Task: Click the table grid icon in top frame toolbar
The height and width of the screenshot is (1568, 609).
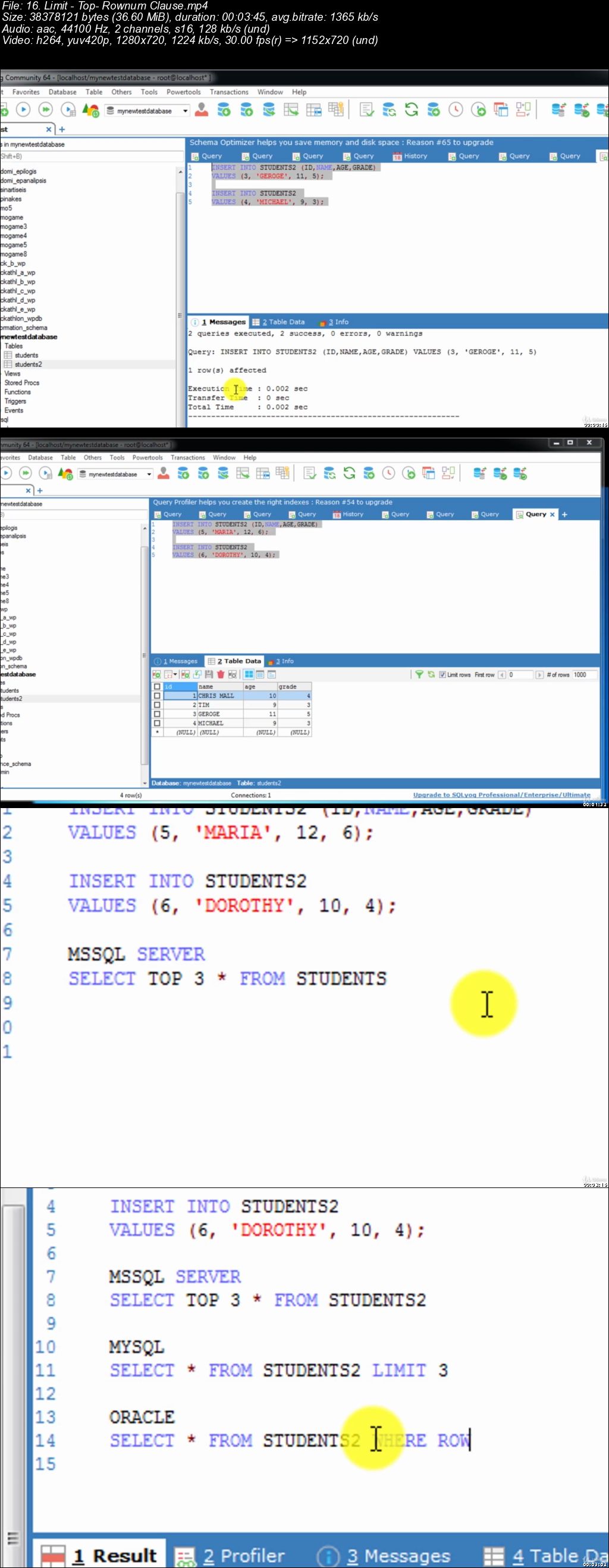Action: tap(313, 109)
